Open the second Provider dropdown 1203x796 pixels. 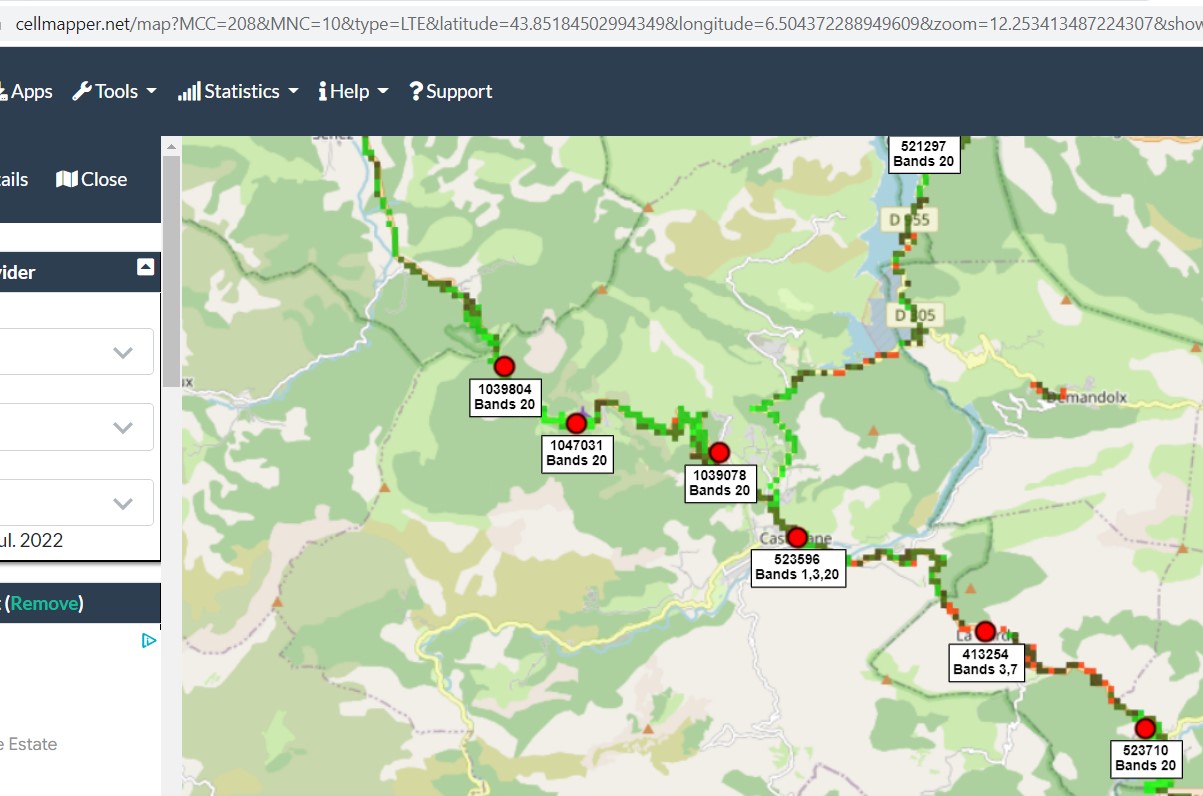[77, 427]
